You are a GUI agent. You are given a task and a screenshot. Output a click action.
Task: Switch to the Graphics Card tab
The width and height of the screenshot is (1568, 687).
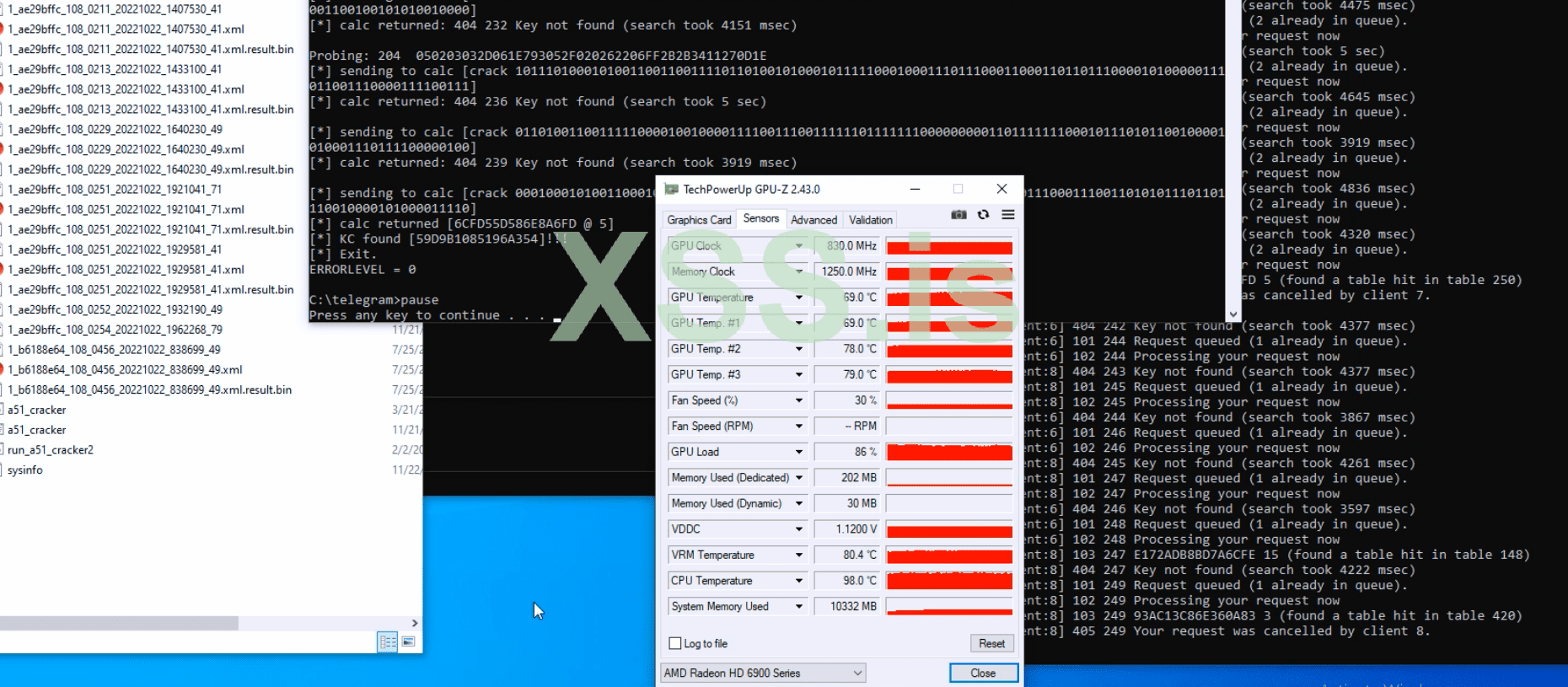pos(699,220)
